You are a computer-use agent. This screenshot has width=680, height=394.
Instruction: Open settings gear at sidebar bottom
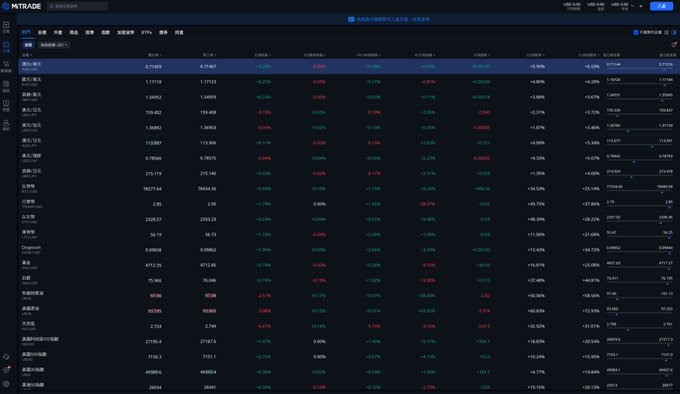pos(6,384)
